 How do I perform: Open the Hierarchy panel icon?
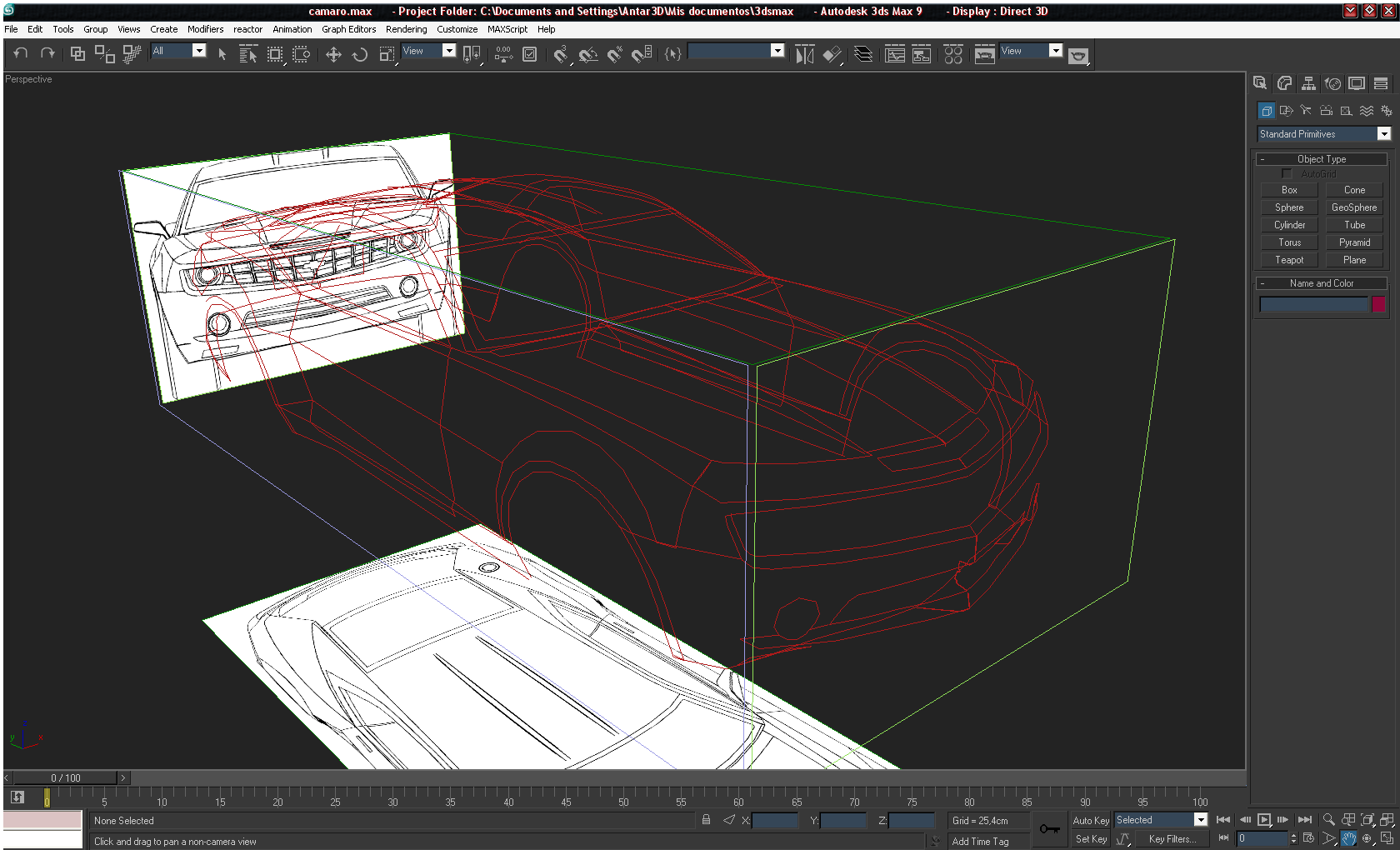[x=1308, y=83]
